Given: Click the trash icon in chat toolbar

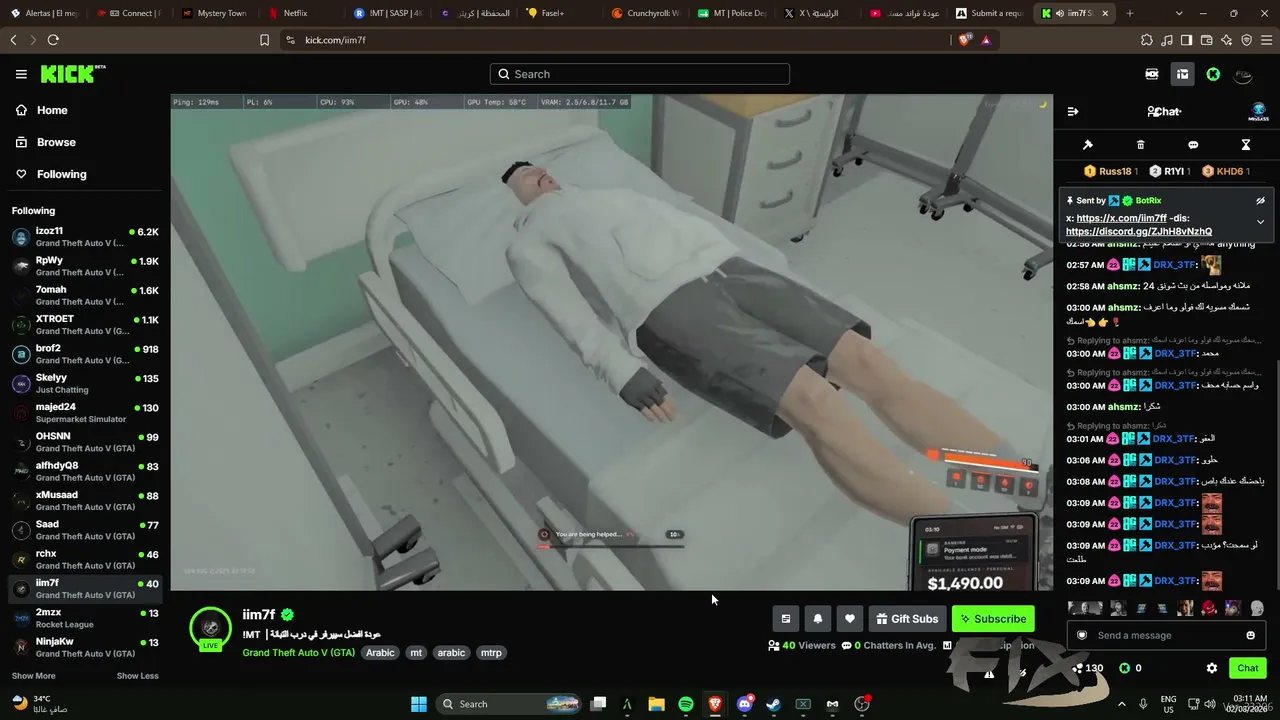Looking at the screenshot, I should point(1140,145).
